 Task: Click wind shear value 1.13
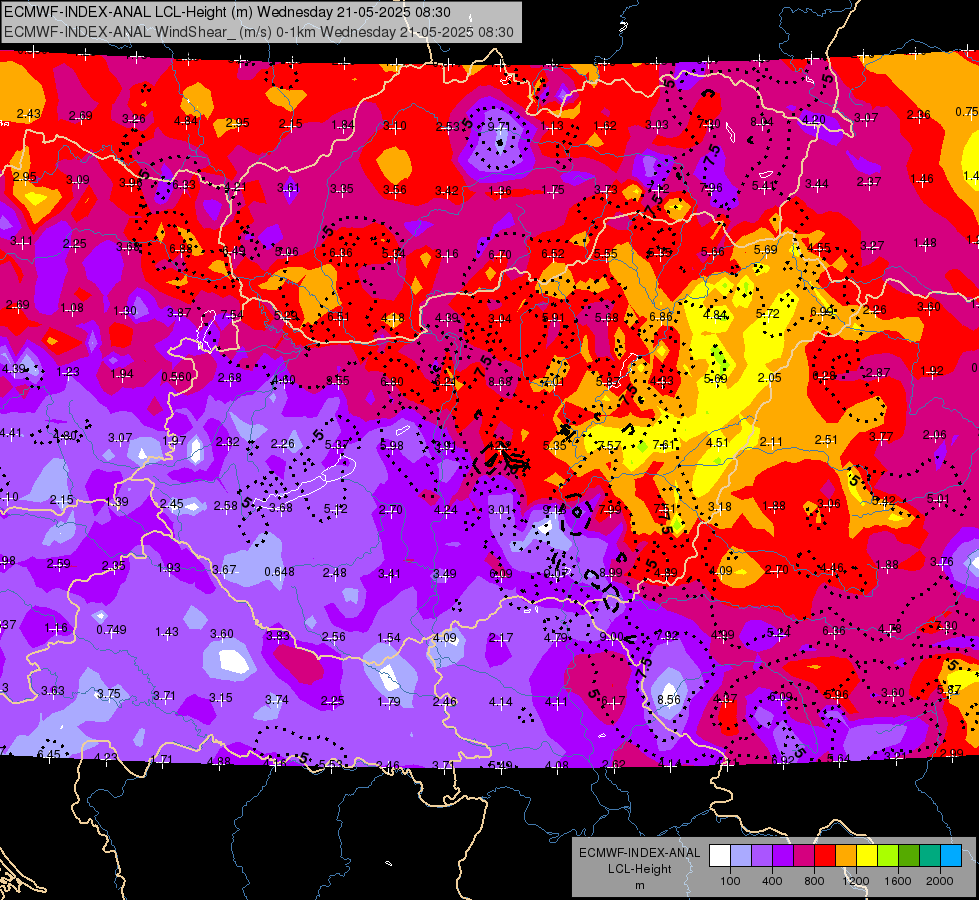(x=552, y=126)
